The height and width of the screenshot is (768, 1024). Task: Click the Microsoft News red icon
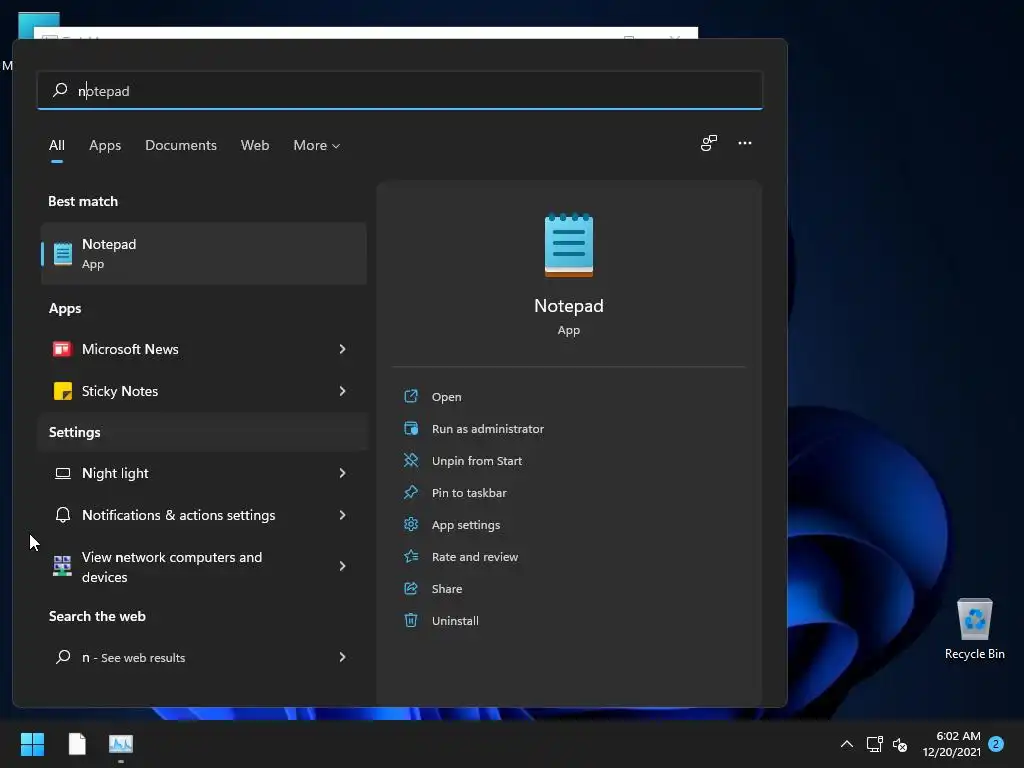pyautogui.click(x=62, y=349)
